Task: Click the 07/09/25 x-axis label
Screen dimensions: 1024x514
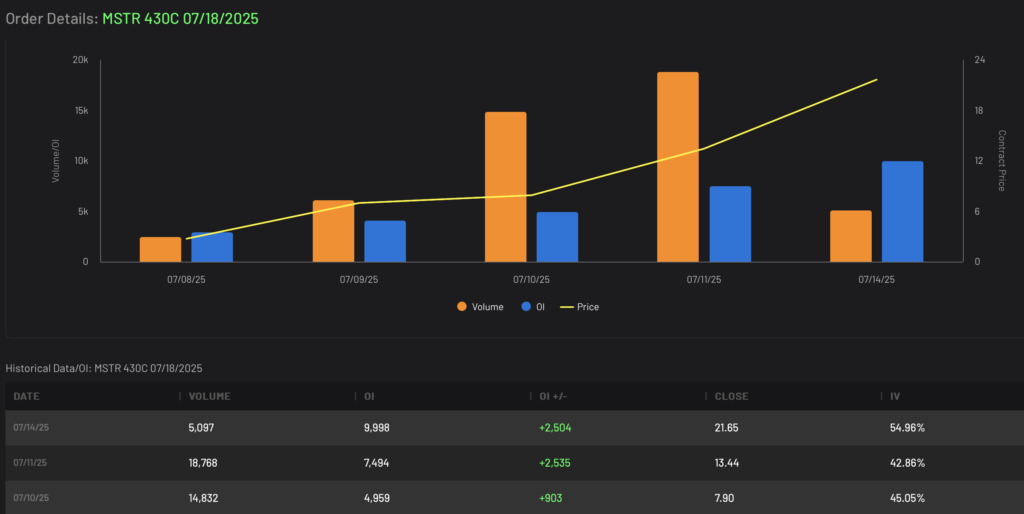Action: [359, 280]
